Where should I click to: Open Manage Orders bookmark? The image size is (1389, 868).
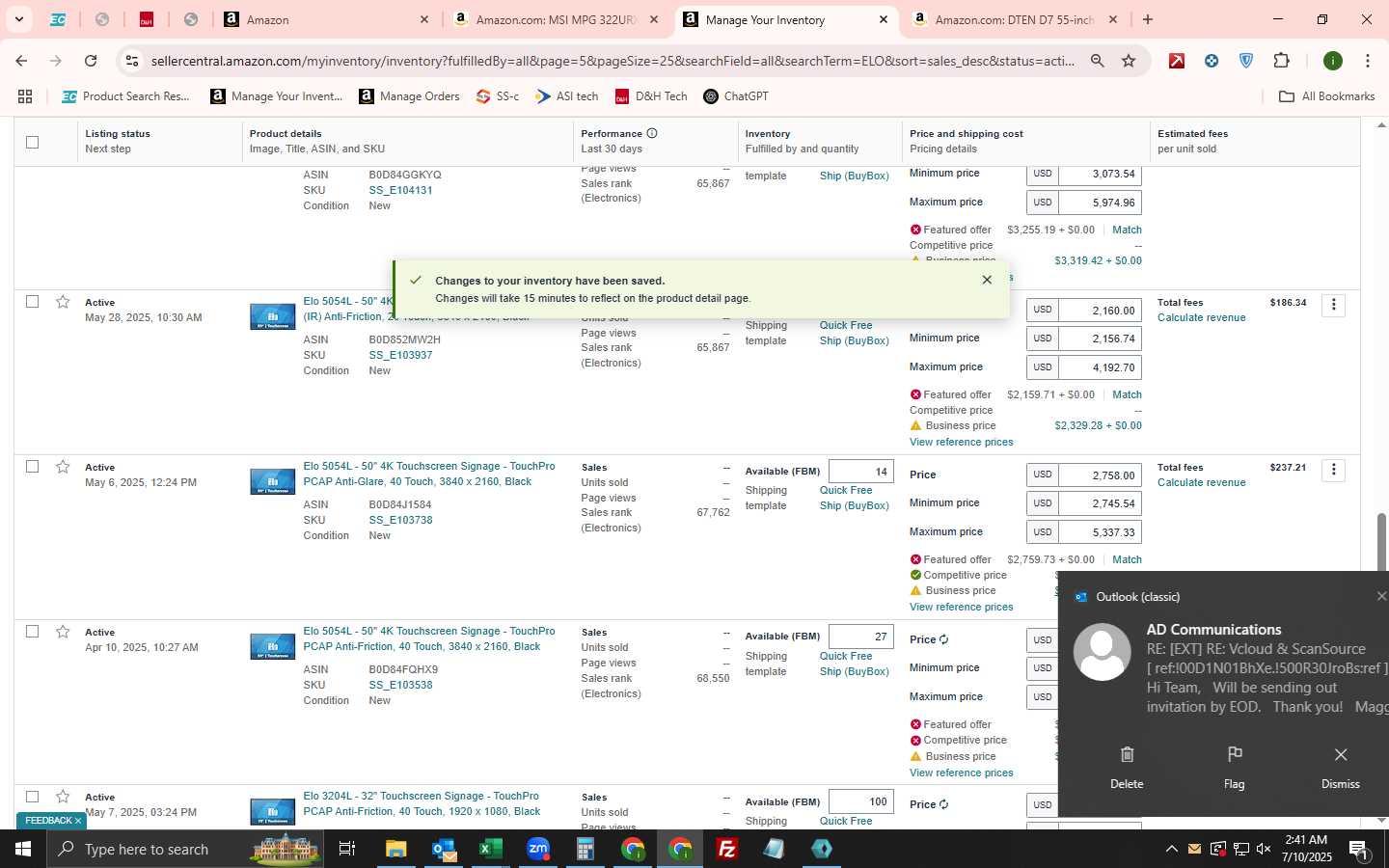410,96
